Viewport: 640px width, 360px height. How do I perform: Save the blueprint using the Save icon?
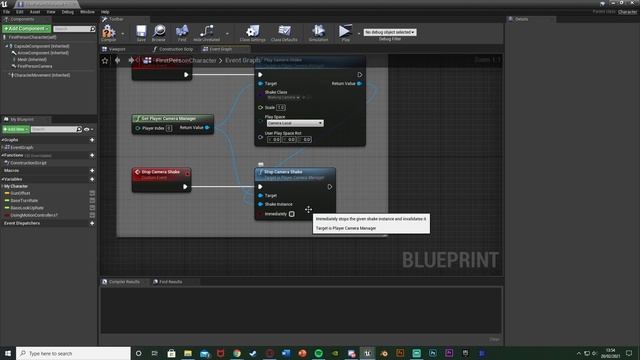tap(141, 32)
